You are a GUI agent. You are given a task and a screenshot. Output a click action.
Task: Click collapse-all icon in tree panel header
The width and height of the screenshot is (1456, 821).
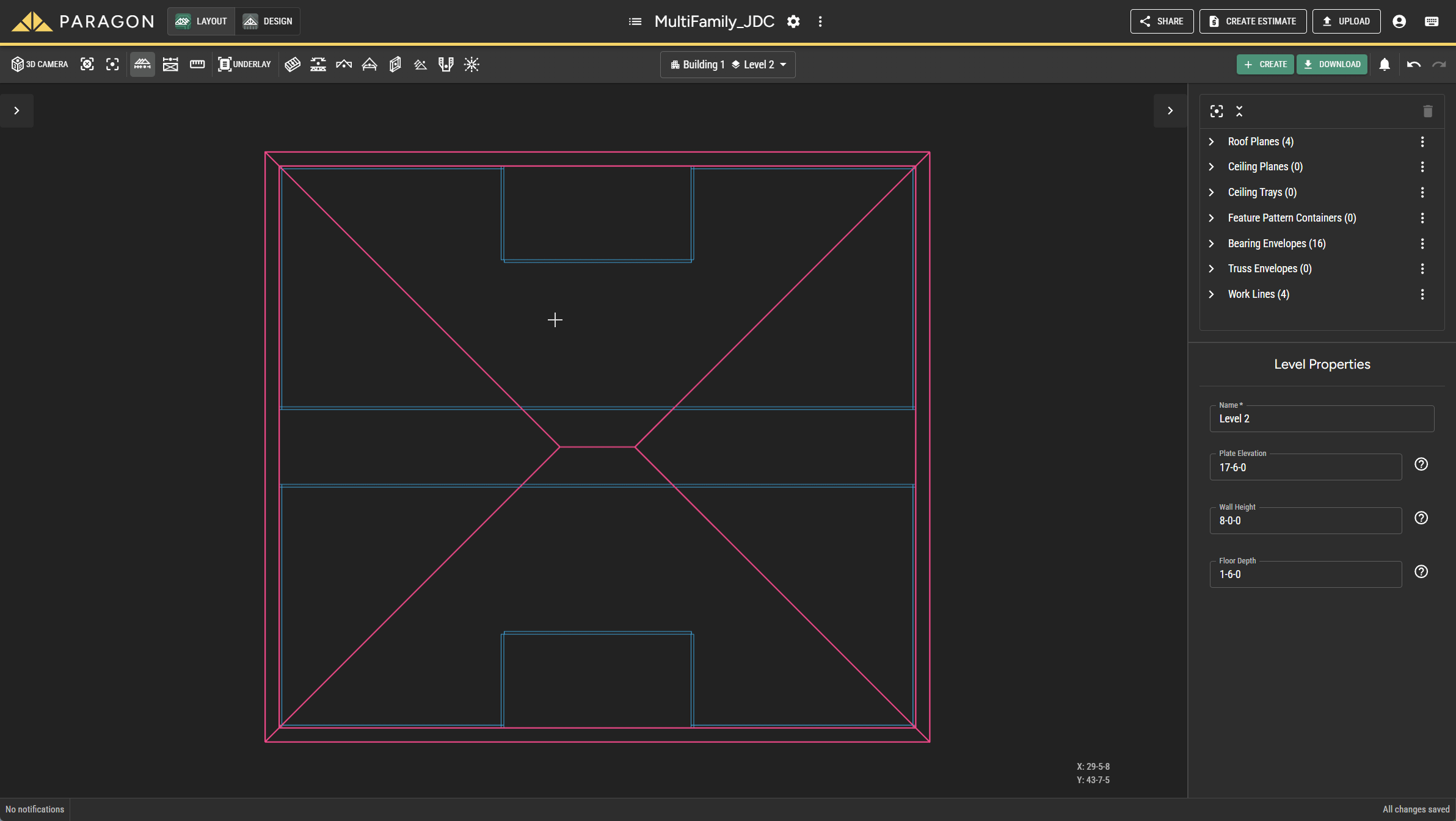1239,111
